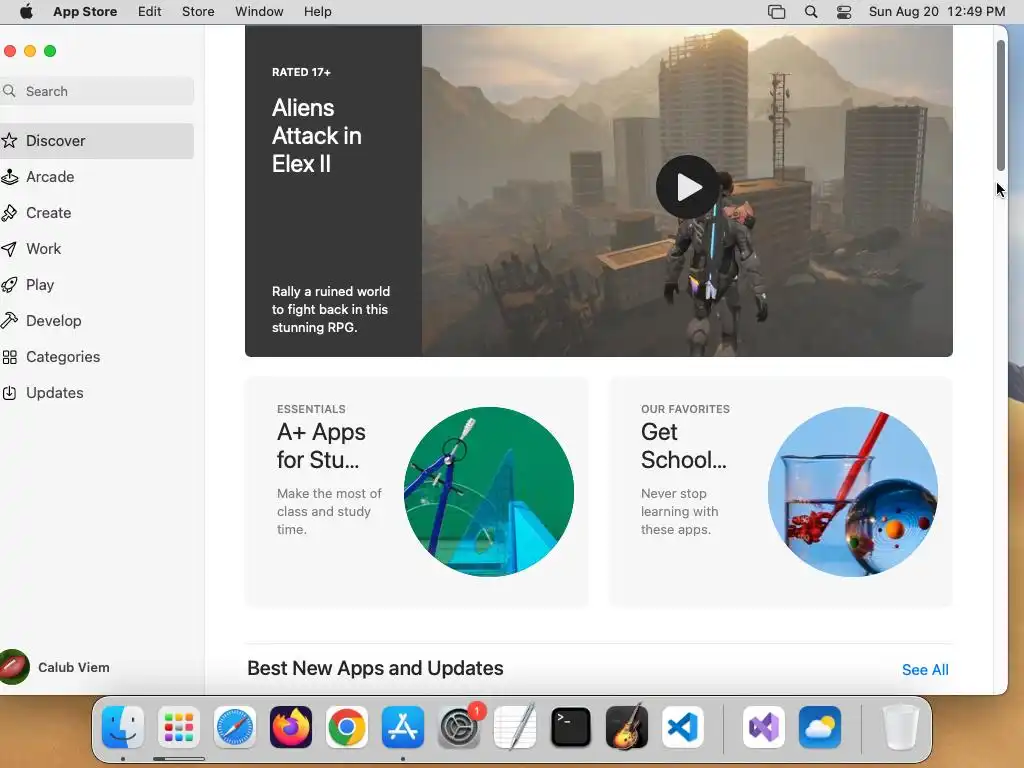
Task: Click the search magnifier icon in sidebar
Action: (x=9, y=91)
